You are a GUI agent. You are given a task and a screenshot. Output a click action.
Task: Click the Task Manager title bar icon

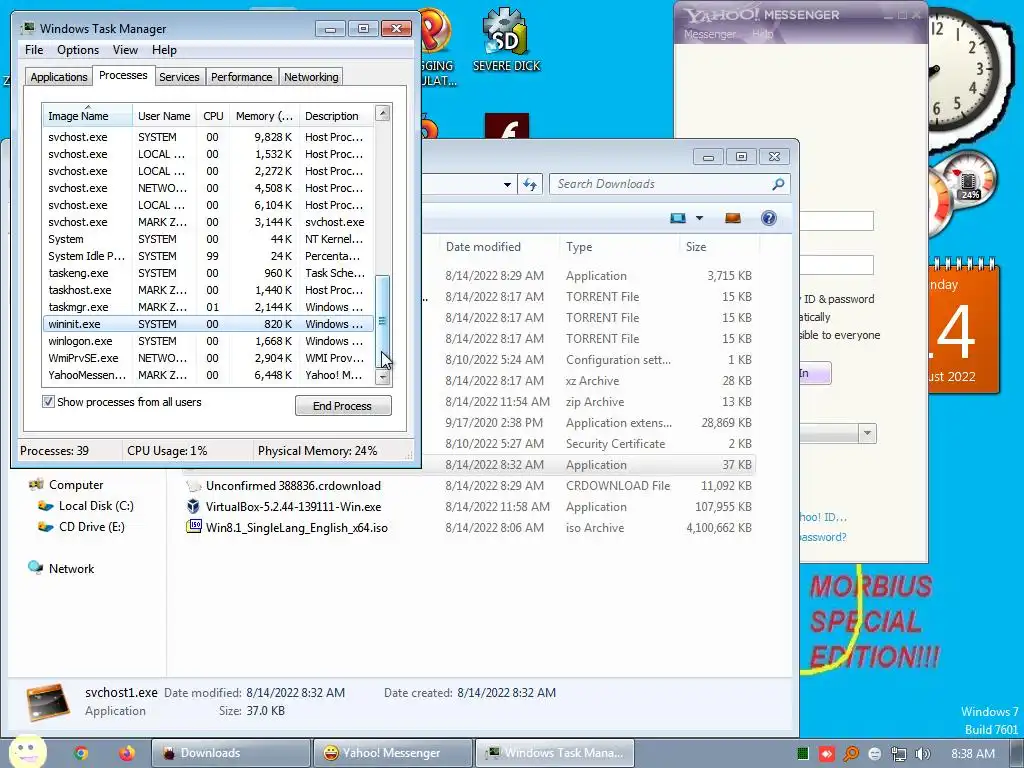pos(28,29)
